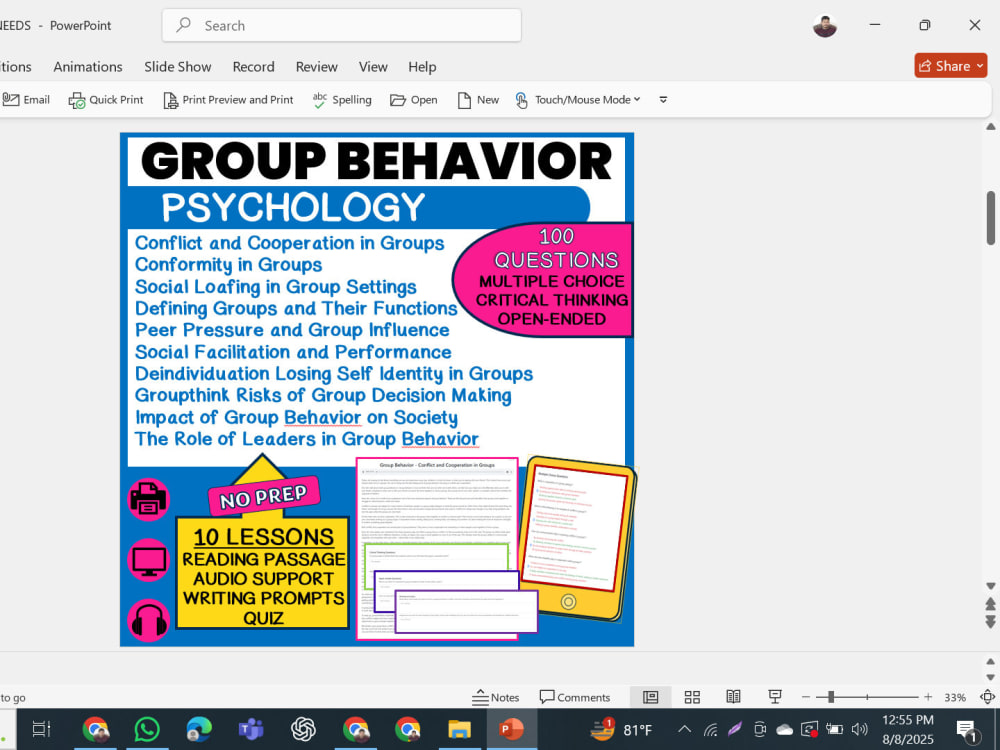Open ChatGPT from taskbar
The image size is (1000, 750).
pyautogui.click(x=304, y=729)
